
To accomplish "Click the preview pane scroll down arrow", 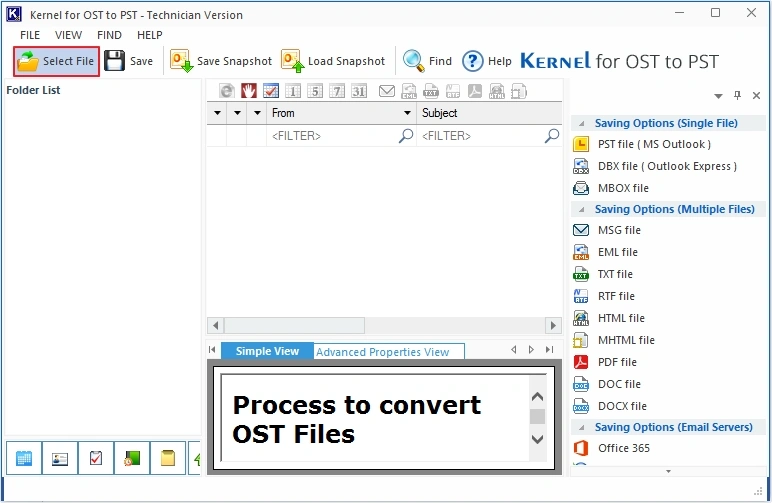I will click(538, 439).
